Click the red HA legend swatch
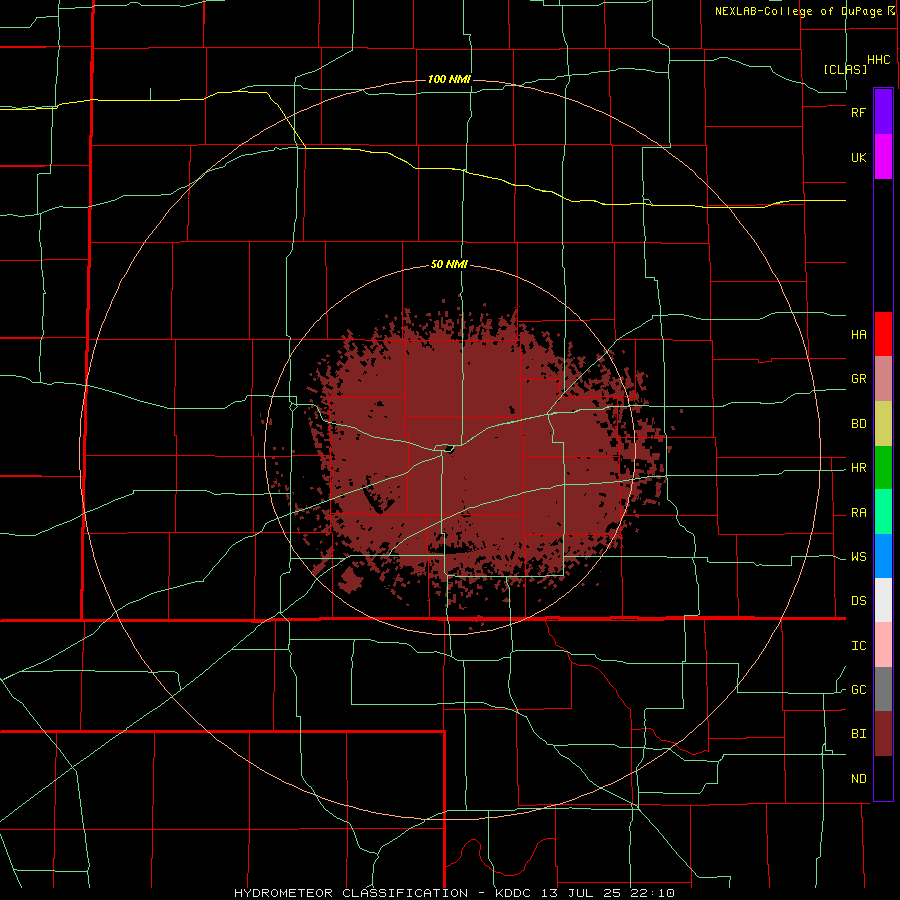Screen dimensions: 900x900 click(883, 334)
